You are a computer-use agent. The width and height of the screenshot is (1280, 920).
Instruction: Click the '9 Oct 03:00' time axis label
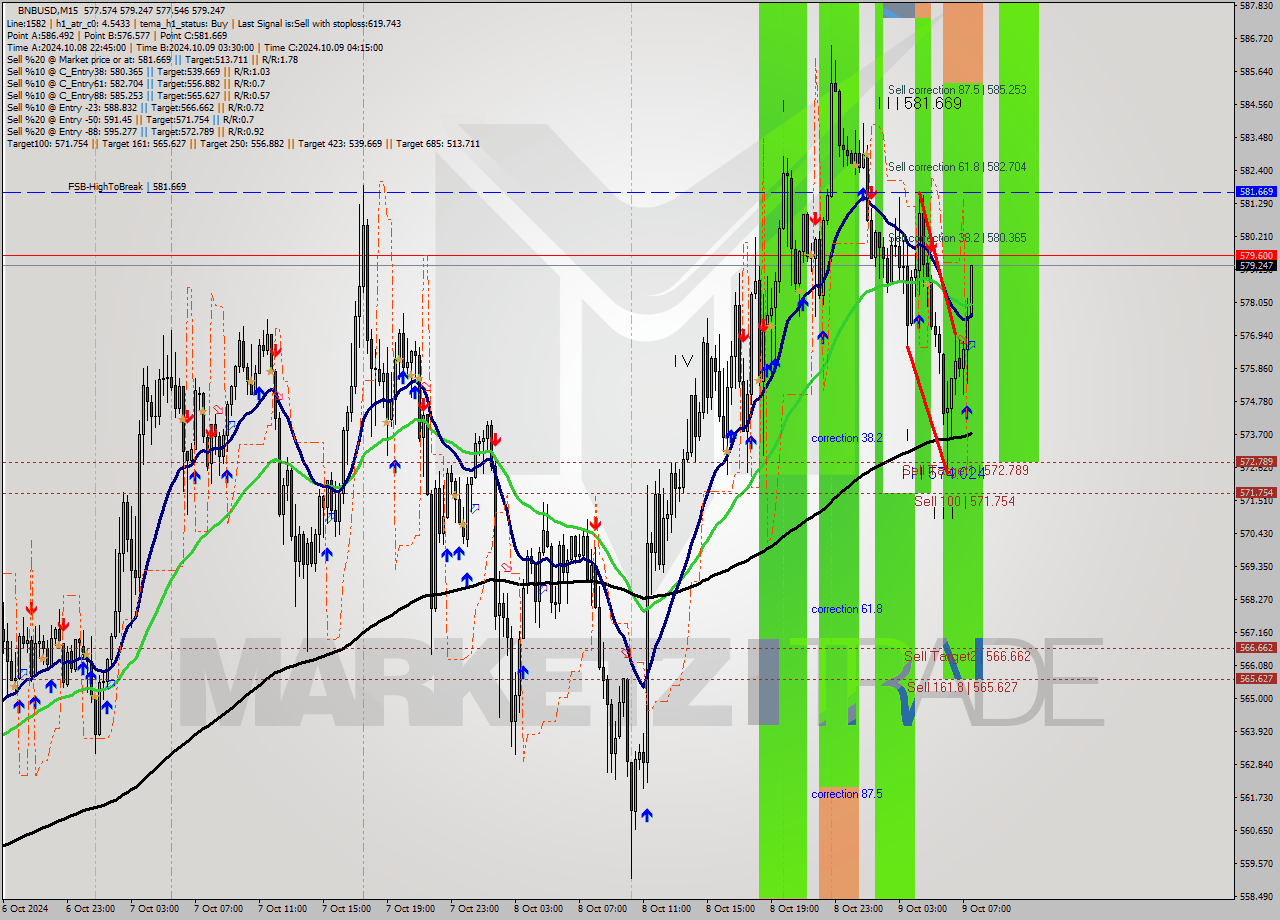pos(921,909)
